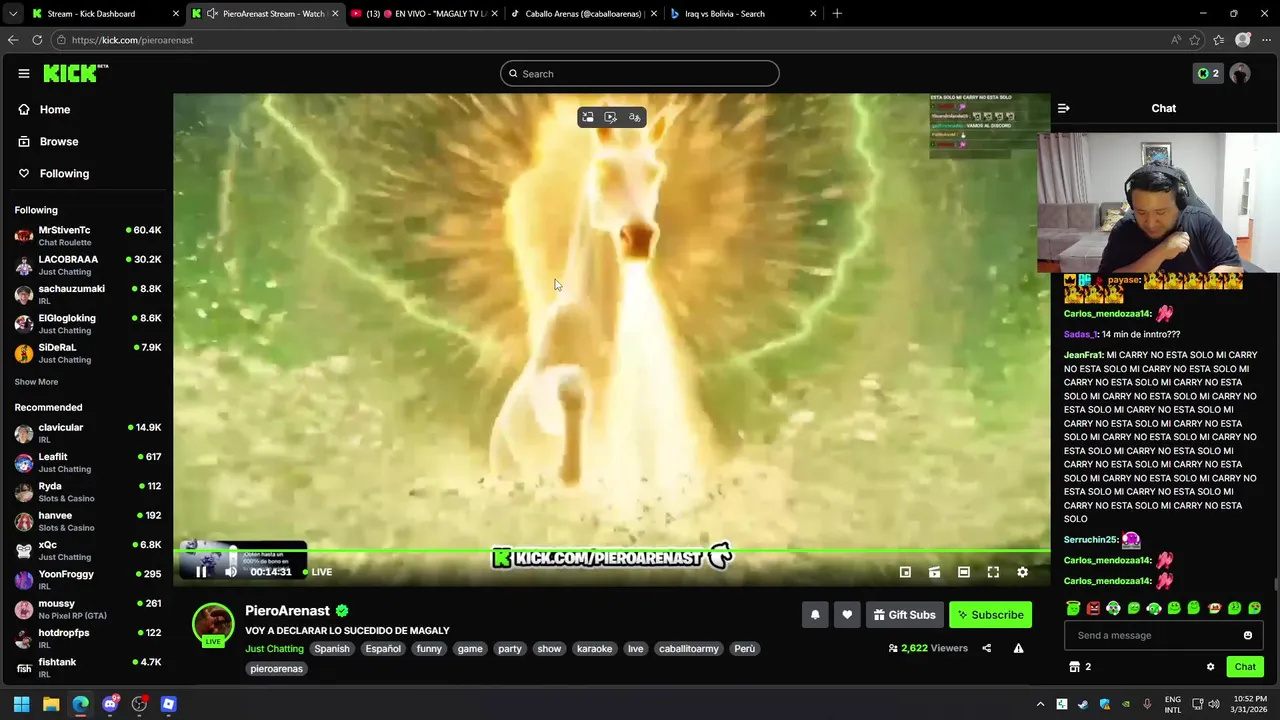Switch to the Caballo Arenas tab
The height and width of the screenshot is (720, 1280).
tap(584, 14)
